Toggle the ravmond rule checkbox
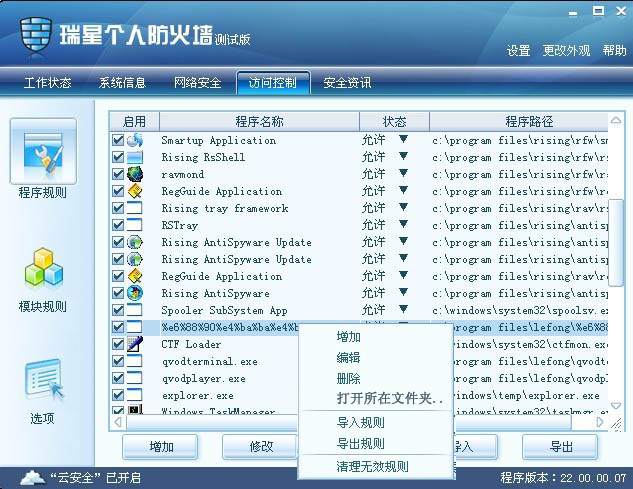Viewport: 633px width, 489px height. (118, 174)
